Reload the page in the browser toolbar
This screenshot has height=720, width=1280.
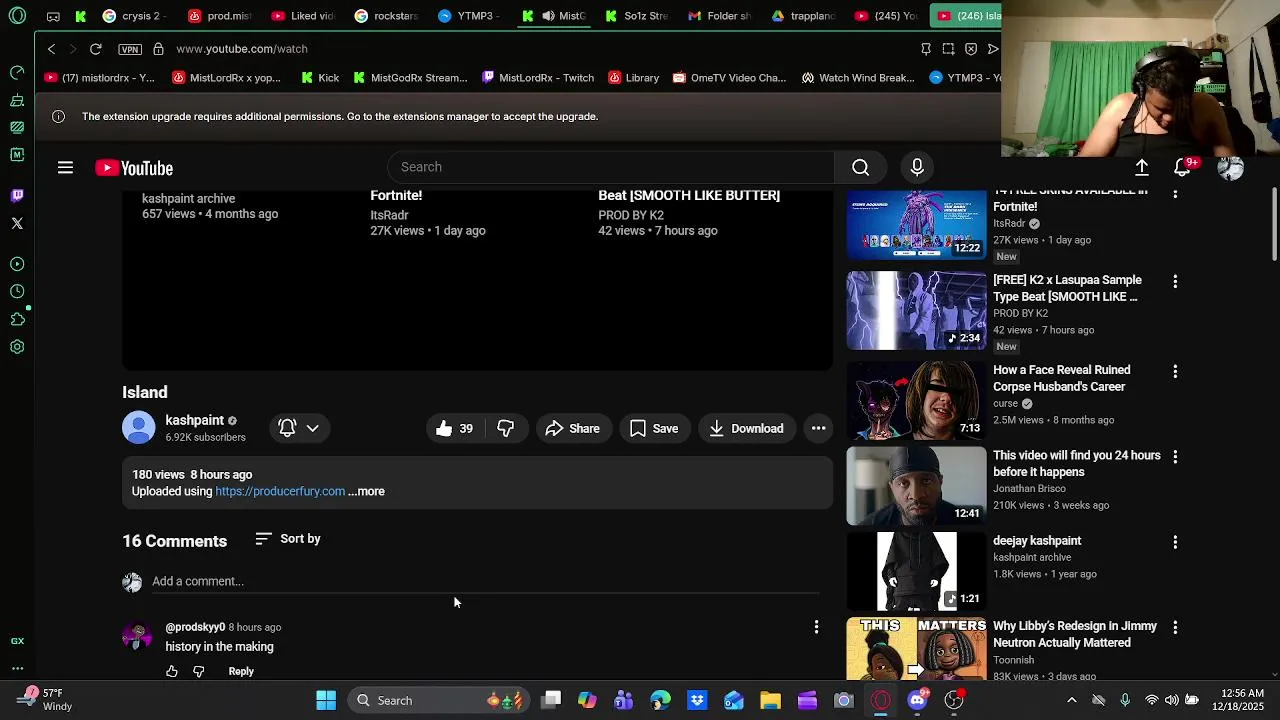pyautogui.click(x=95, y=49)
